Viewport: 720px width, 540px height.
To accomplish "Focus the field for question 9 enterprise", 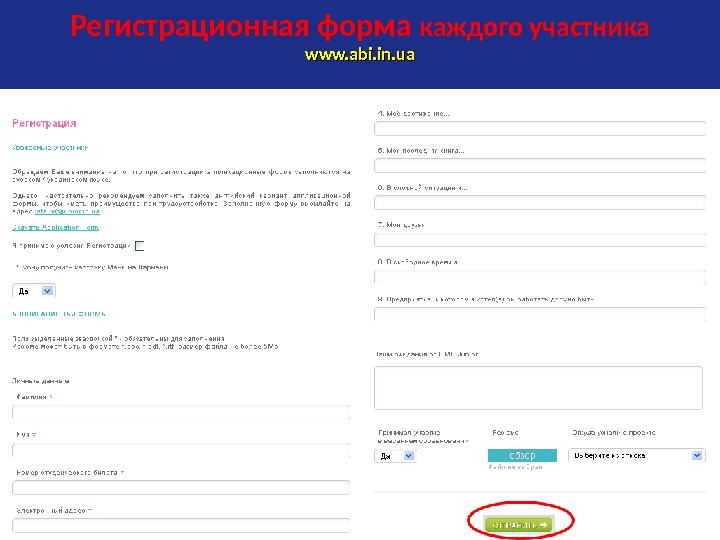I will pyautogui.click(x=540, y=314).
